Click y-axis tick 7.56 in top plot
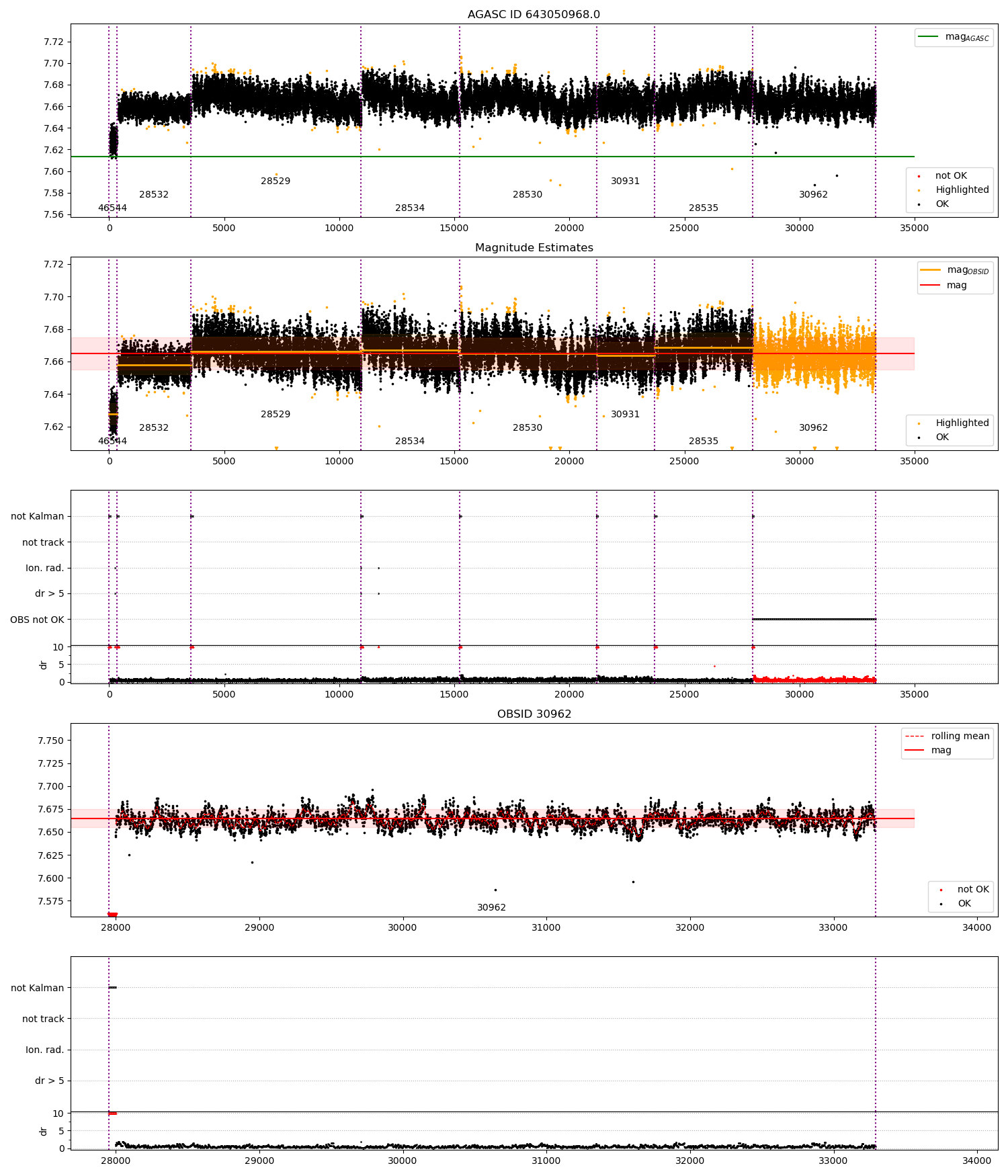 pos(54,214)
